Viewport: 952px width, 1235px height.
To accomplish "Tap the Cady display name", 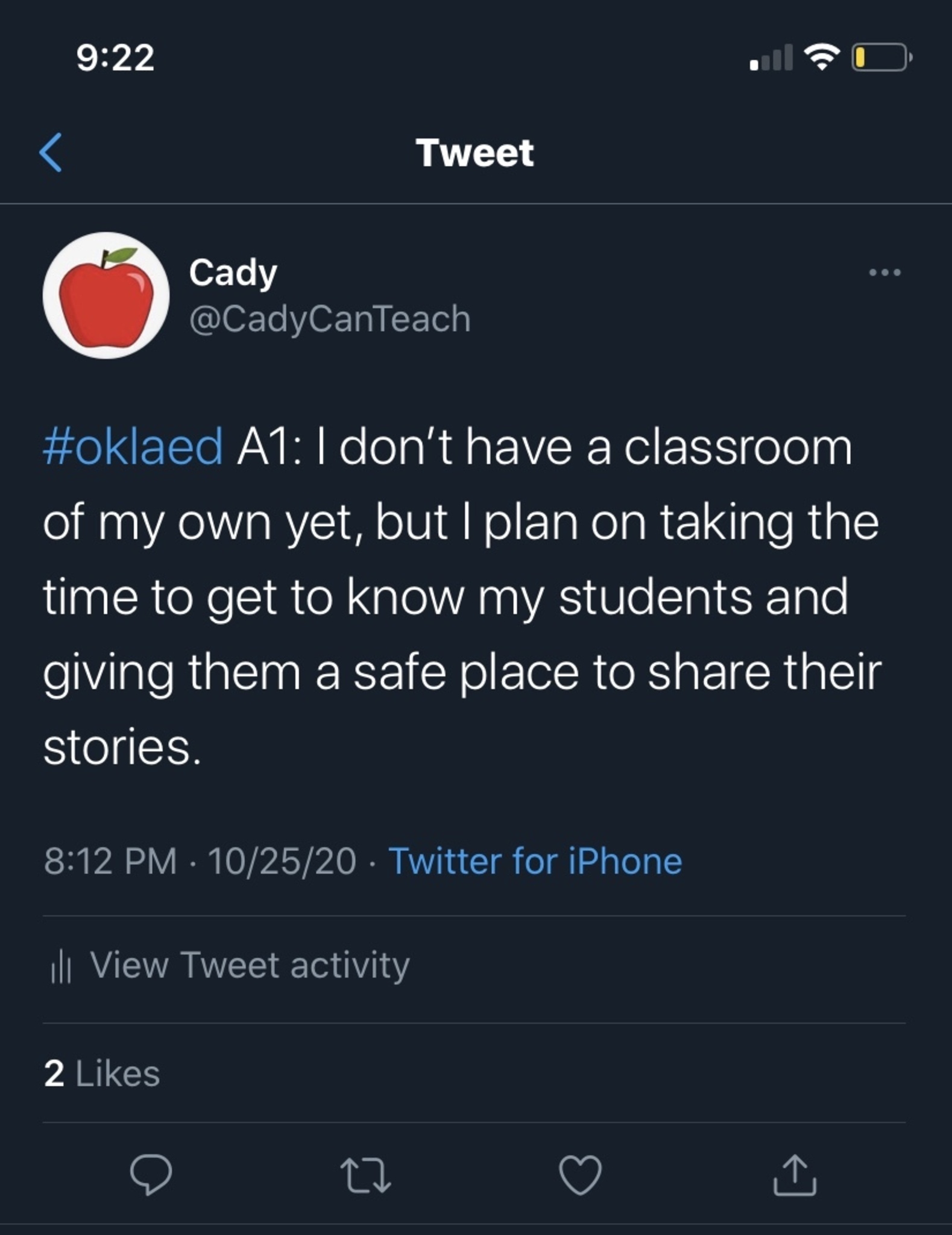I will click(x=233, y=273).
